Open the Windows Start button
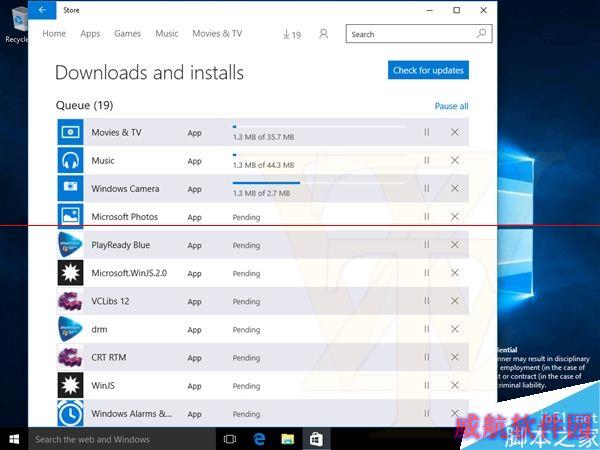Screen dimensions: 600x450 click(x=14, y=439)
